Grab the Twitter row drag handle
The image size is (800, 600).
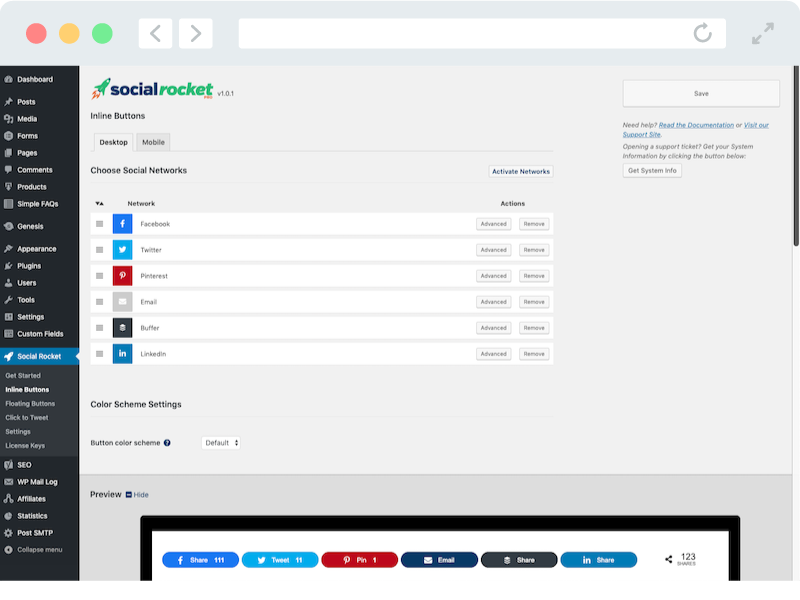pyautogui.click(x=99, y=250)
